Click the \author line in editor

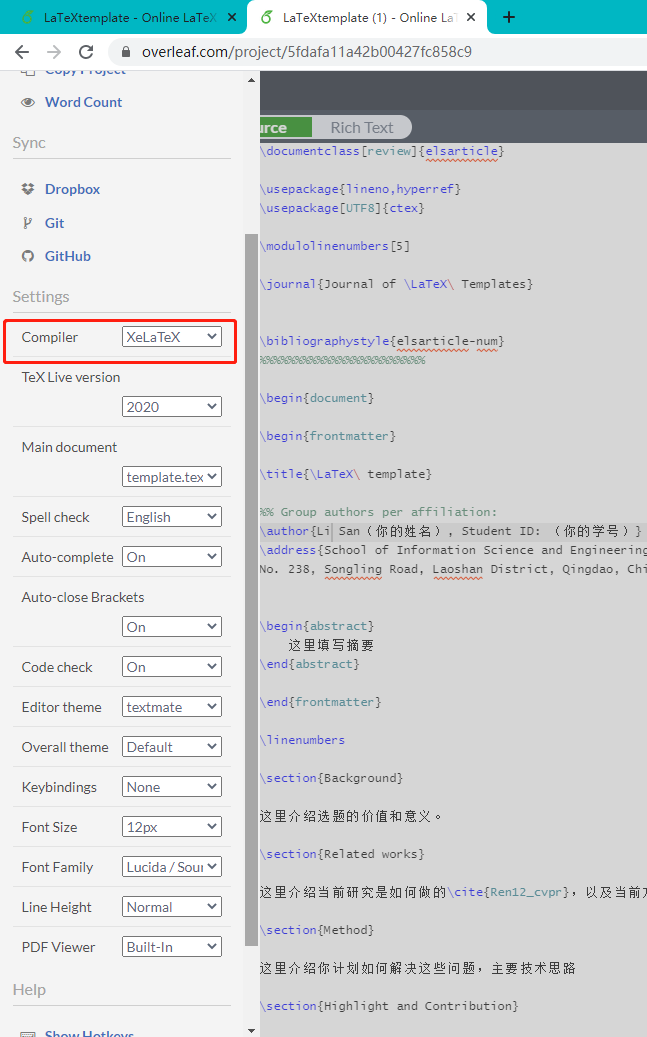(x=451, y=531)
